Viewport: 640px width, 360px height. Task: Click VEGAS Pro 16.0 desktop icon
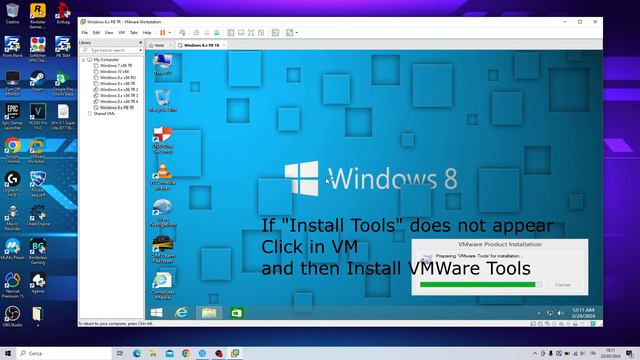click(38, 116)
